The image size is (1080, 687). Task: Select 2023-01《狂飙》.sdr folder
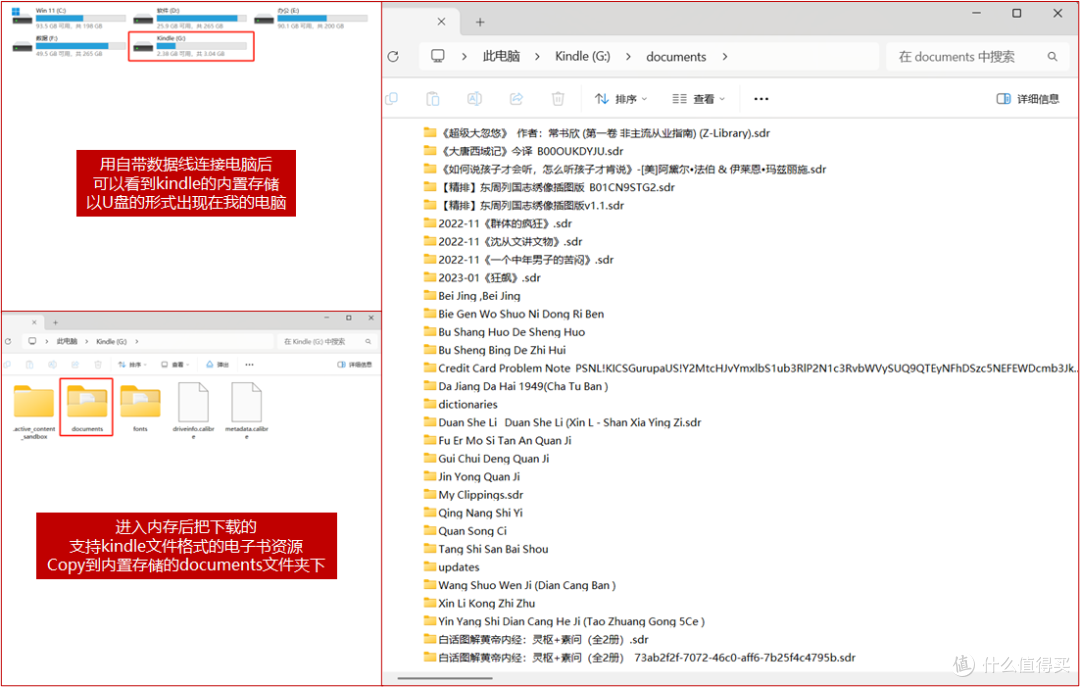(x=481, y=278)
